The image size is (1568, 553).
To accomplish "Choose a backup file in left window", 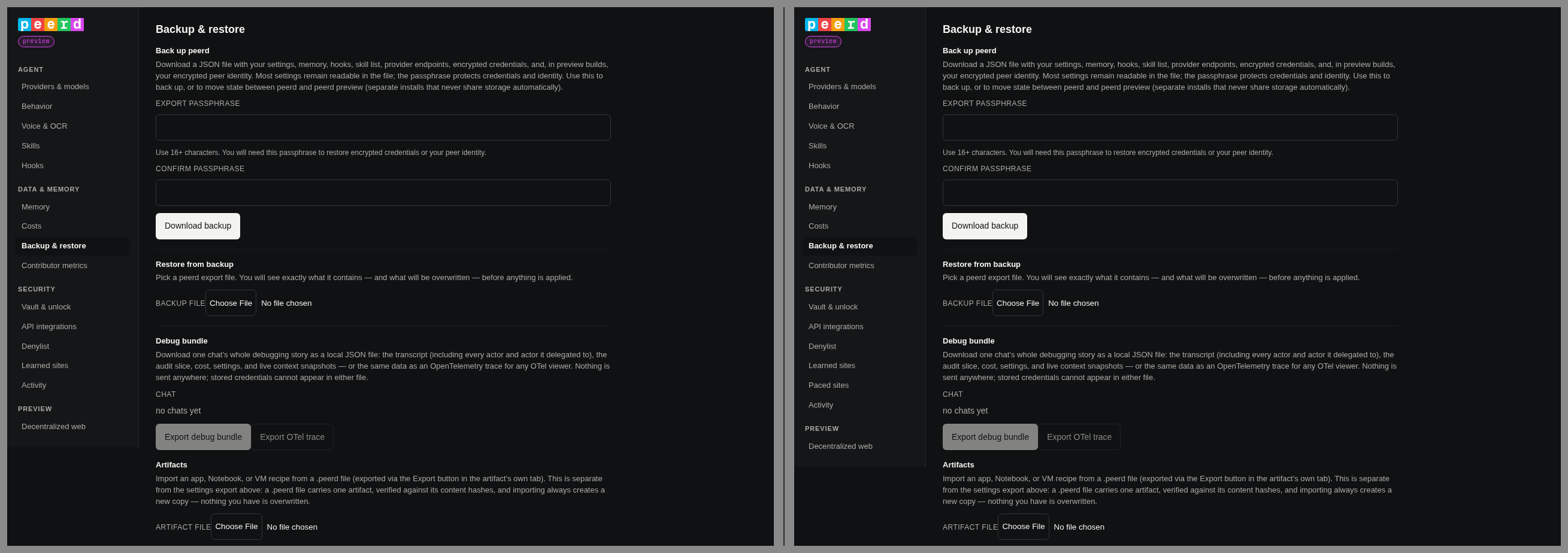I will (x=231, y=303).
